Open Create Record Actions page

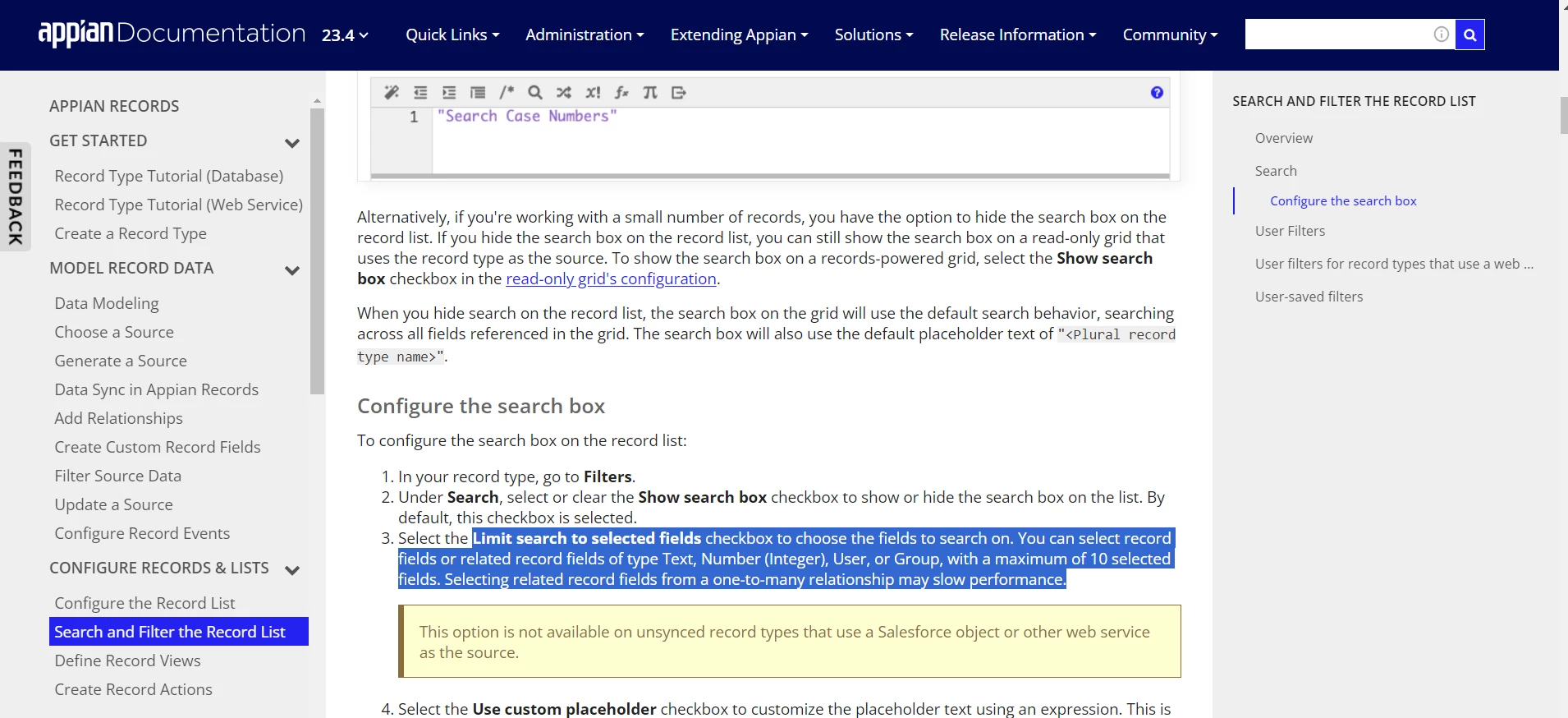(133, 689)
